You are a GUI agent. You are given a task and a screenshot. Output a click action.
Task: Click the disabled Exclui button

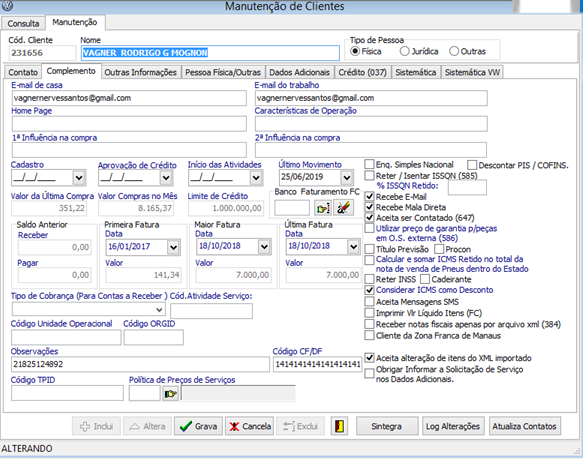300,426
